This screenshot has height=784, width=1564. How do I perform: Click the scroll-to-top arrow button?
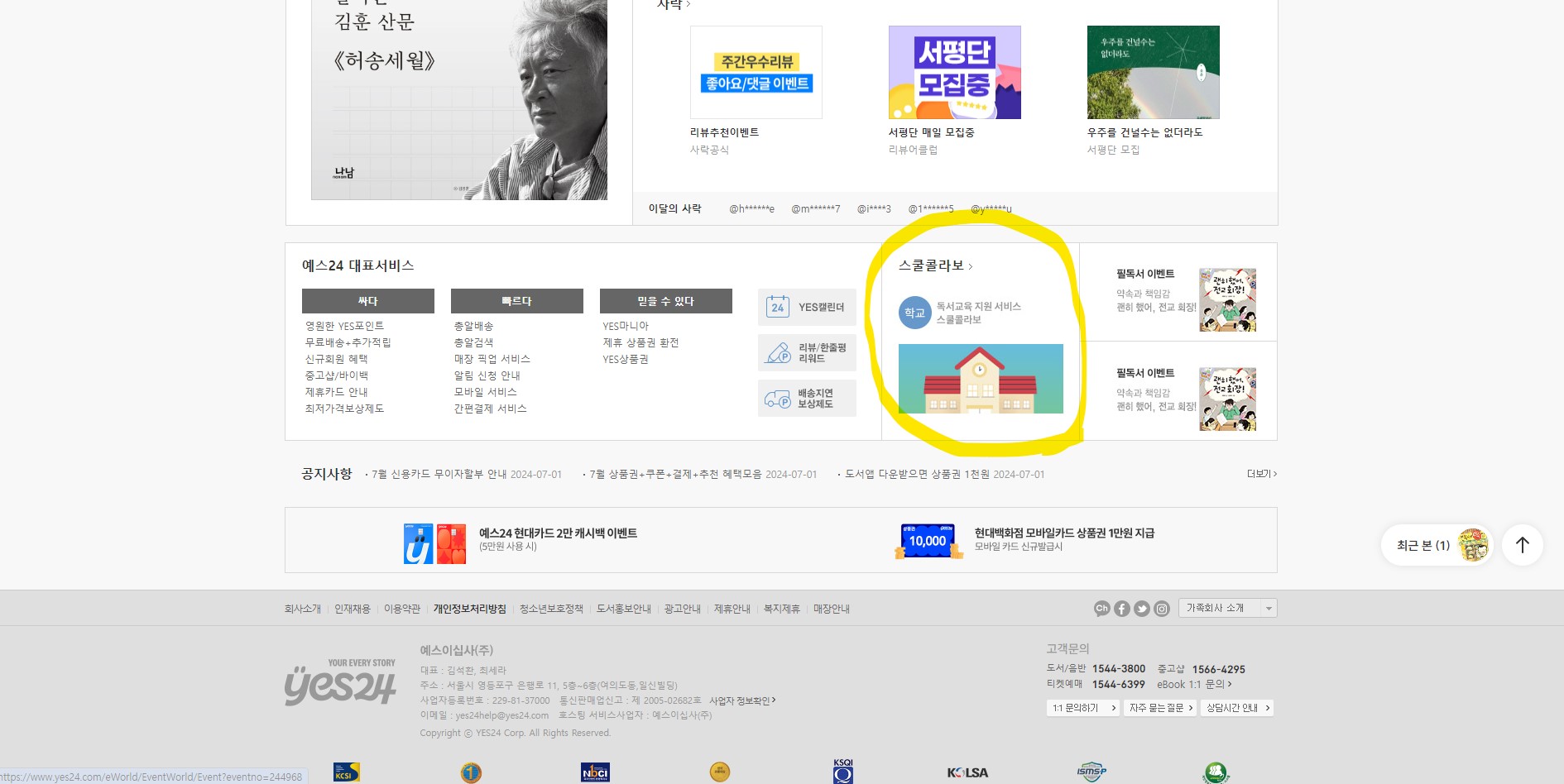pyautogui.click(x=1522, y=545)
